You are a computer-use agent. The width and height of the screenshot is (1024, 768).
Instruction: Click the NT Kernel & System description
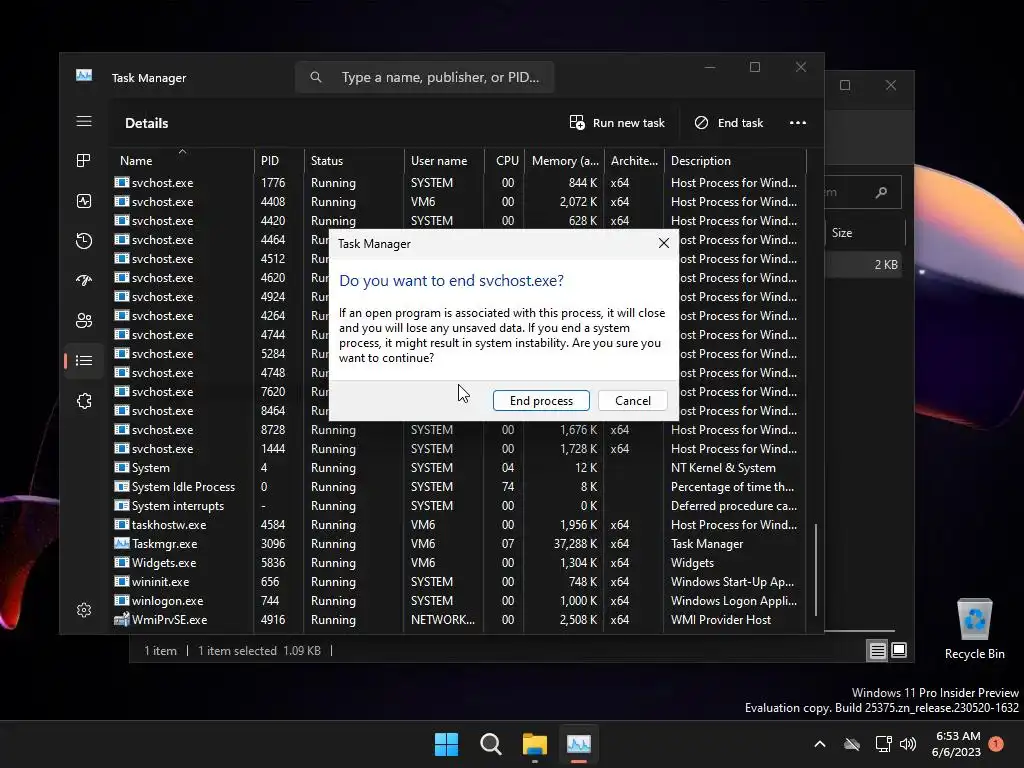(x=723, y=468)
